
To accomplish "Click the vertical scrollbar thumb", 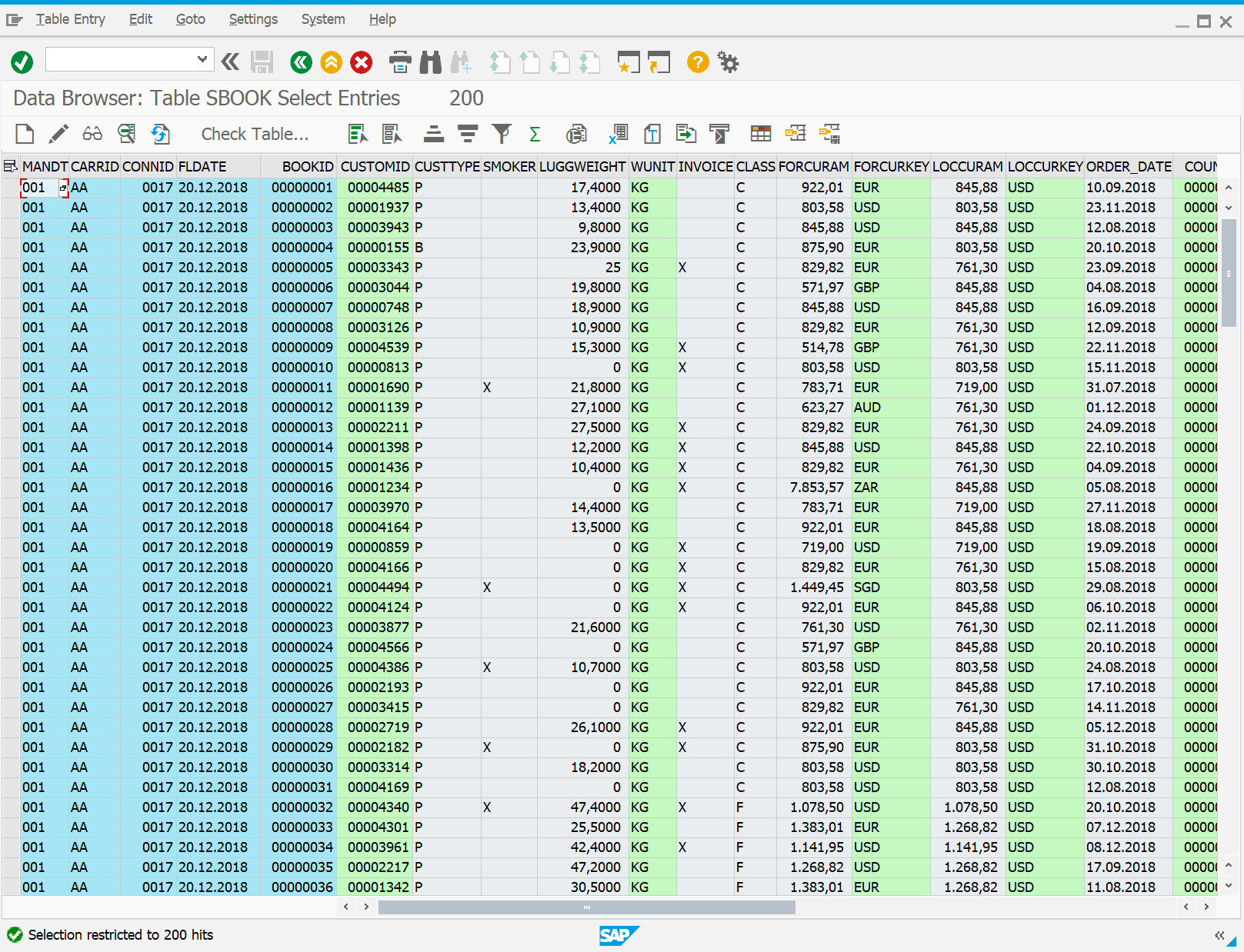I will click(1229, 272).
